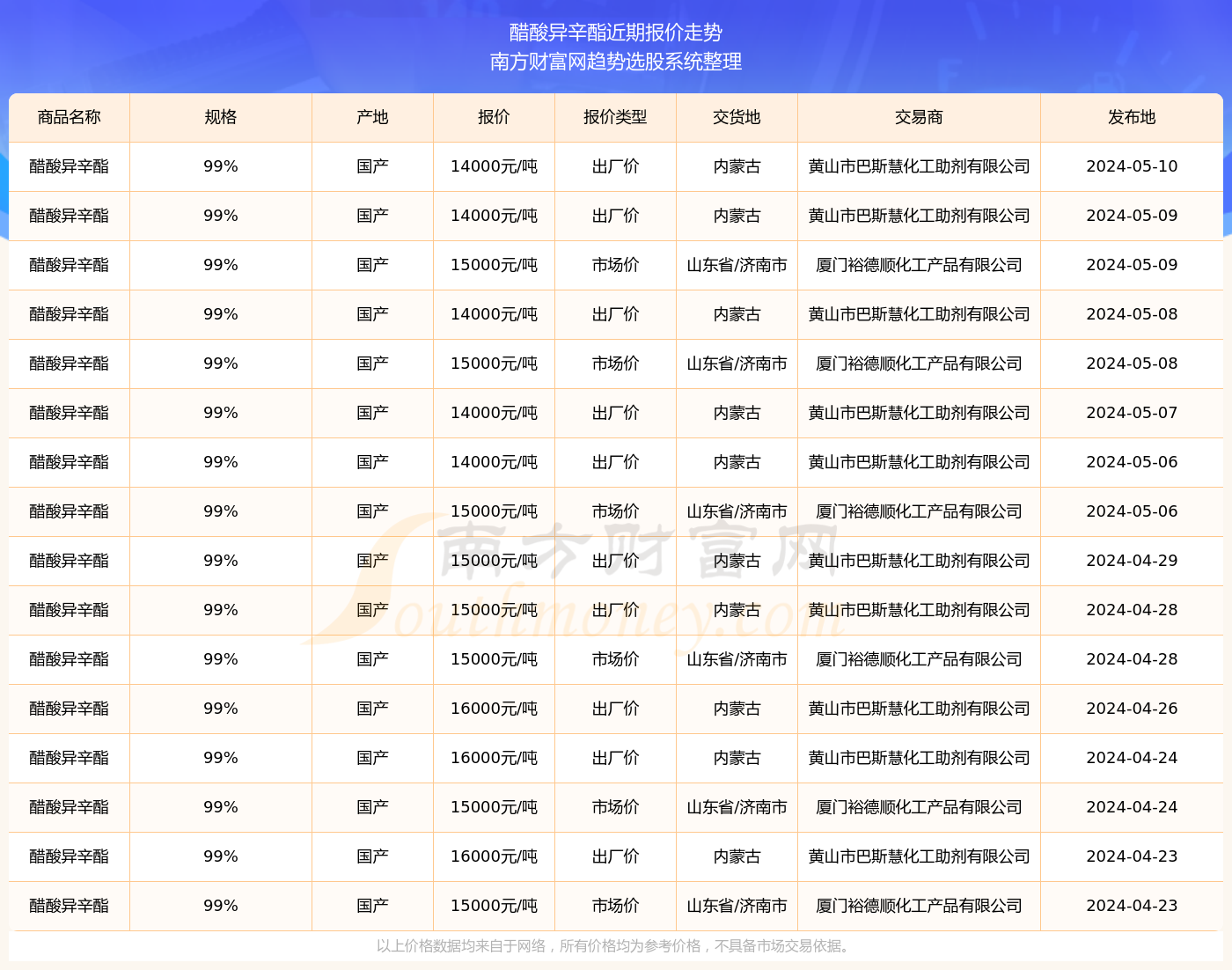Click 厦门裕德顺化工产品有限公司 in the 2024-04-28 row
Image resolution: width=1232 pixels, height=970 pixels.
coord(919,659)
